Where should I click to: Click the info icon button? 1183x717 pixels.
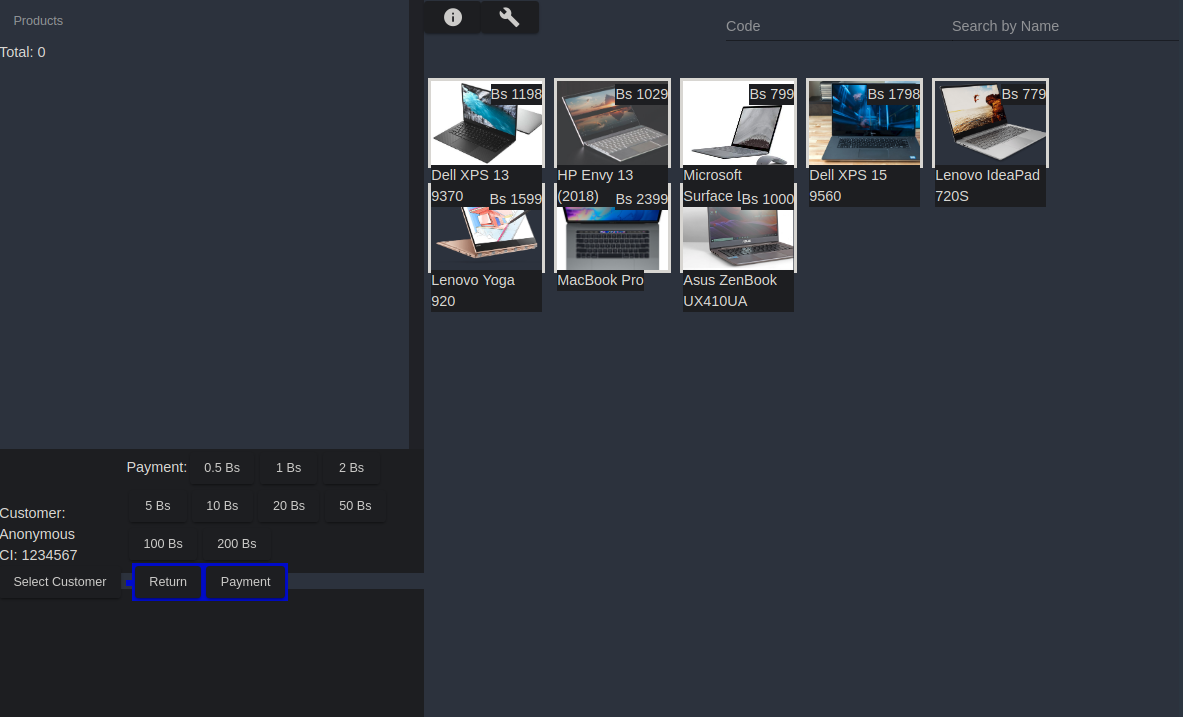pos(453,17)
